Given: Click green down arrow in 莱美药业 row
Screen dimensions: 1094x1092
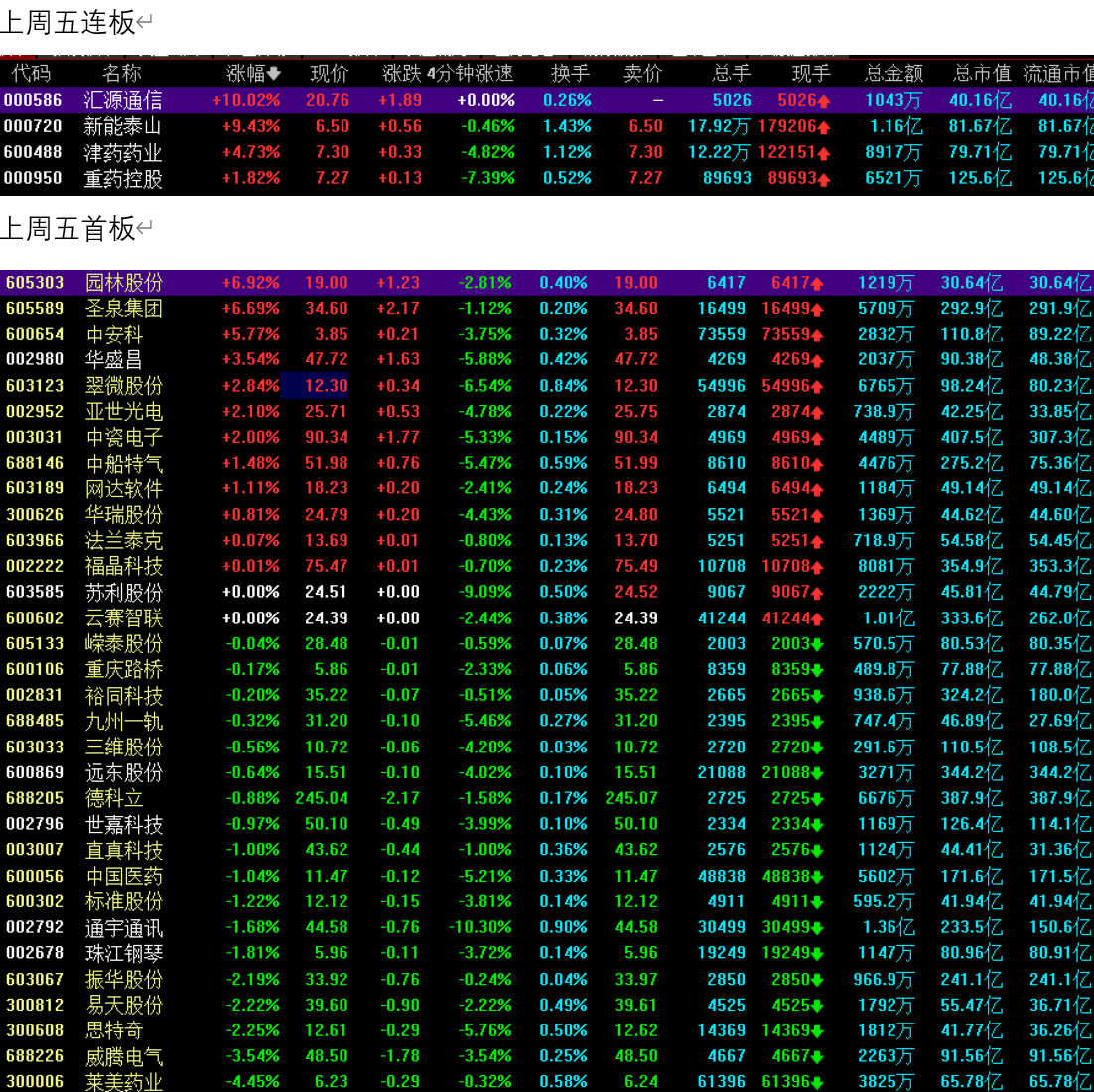Looking at the screenshot, I should 817,1083.
